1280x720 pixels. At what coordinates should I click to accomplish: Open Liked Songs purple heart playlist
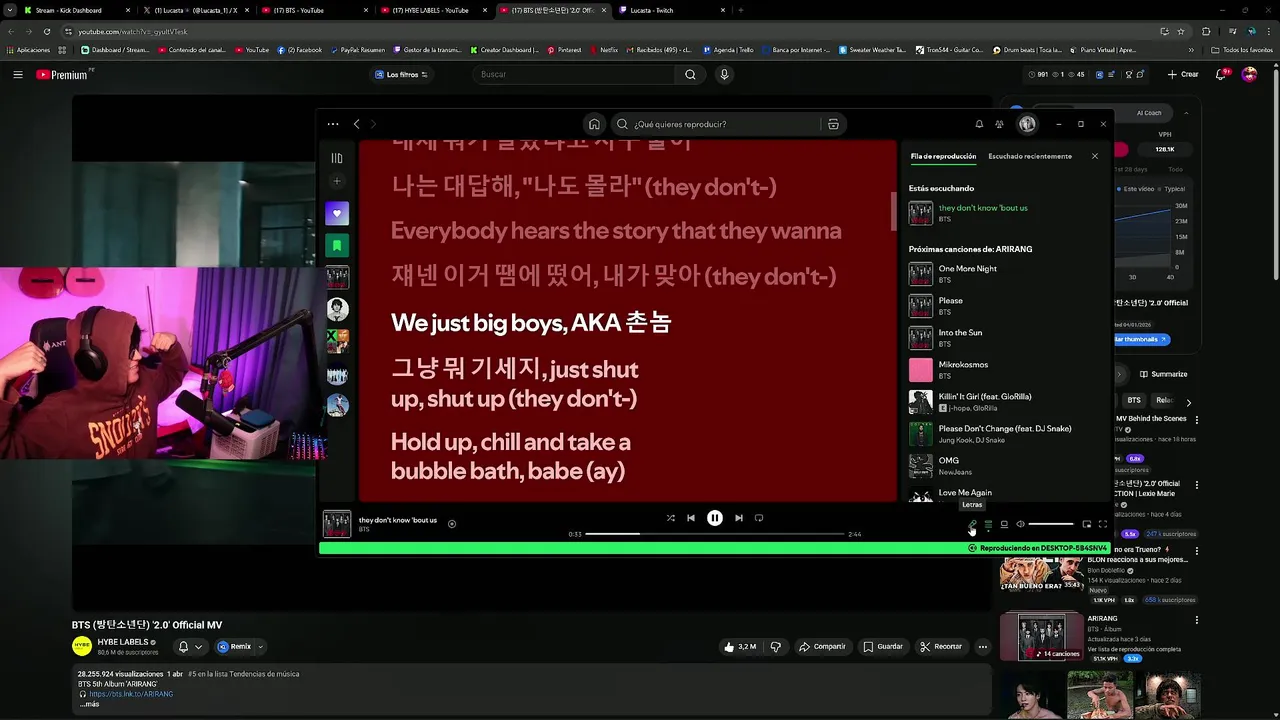click(x=337, y=213)
